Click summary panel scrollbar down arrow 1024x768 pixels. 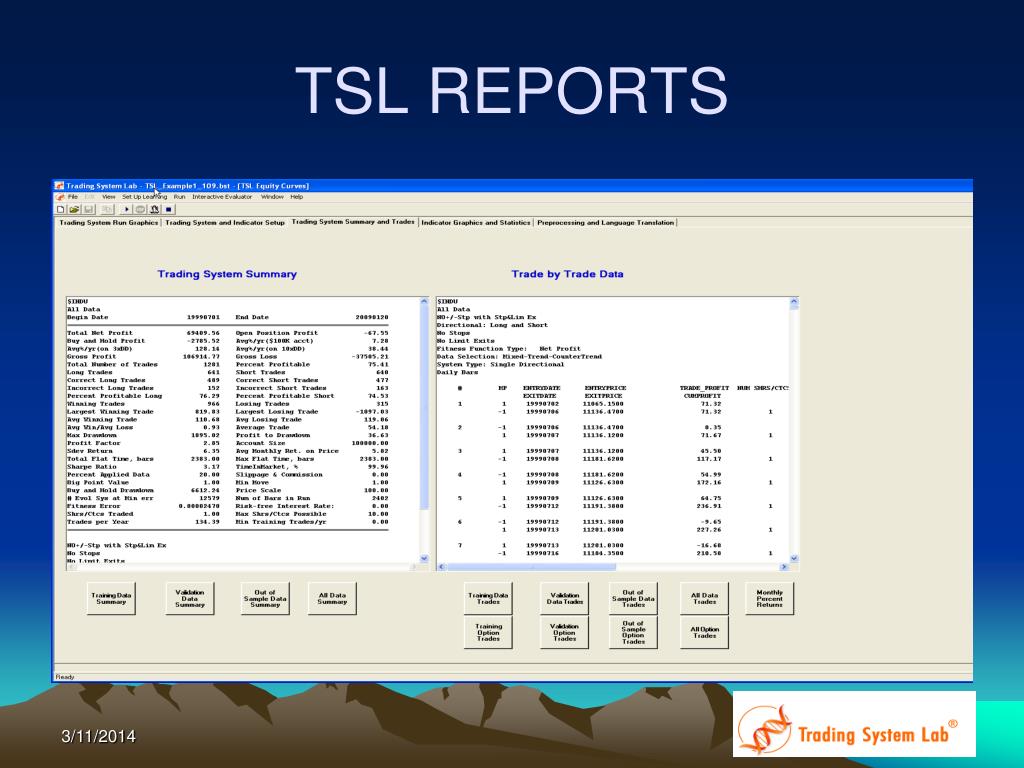point(424,558)
